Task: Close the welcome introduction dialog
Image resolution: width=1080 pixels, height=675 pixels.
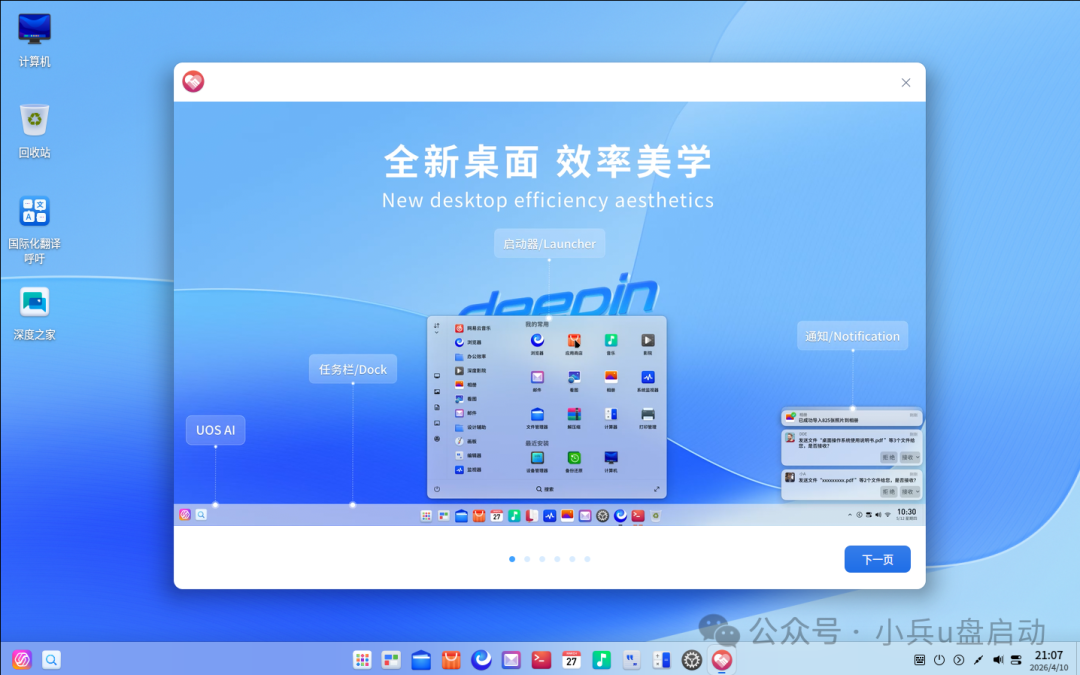Action: [906, 83]
